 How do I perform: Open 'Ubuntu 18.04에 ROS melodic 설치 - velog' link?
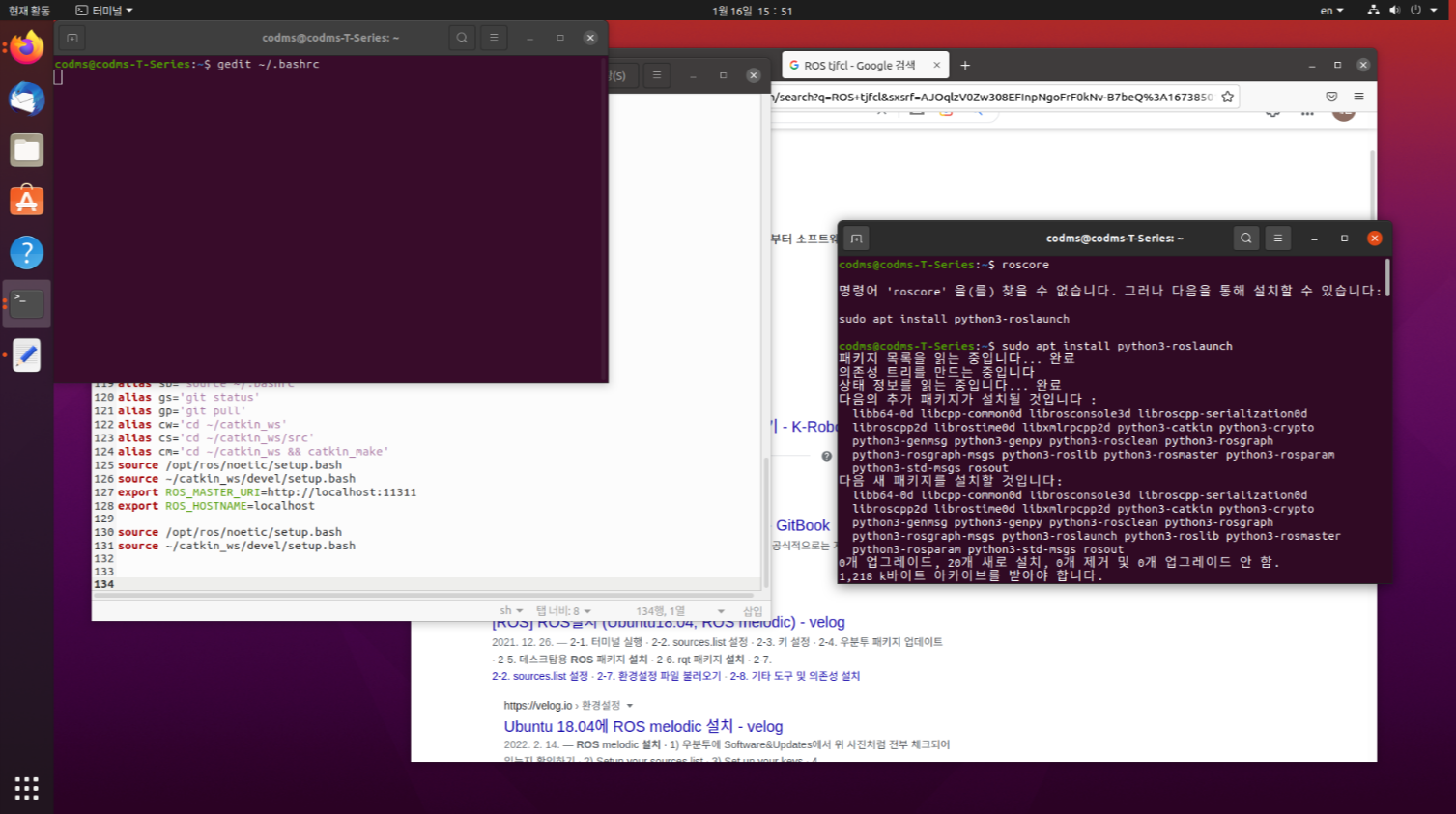coord(643,726)
